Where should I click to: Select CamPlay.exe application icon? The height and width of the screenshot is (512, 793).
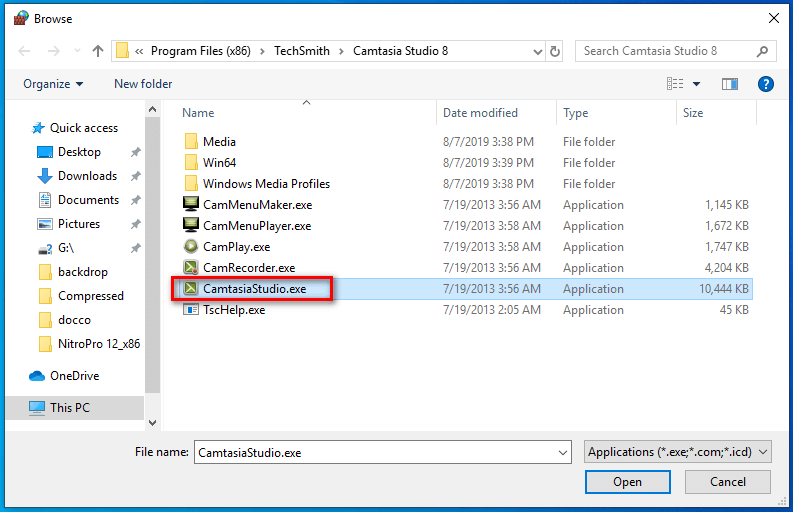[x=191, y=246]
